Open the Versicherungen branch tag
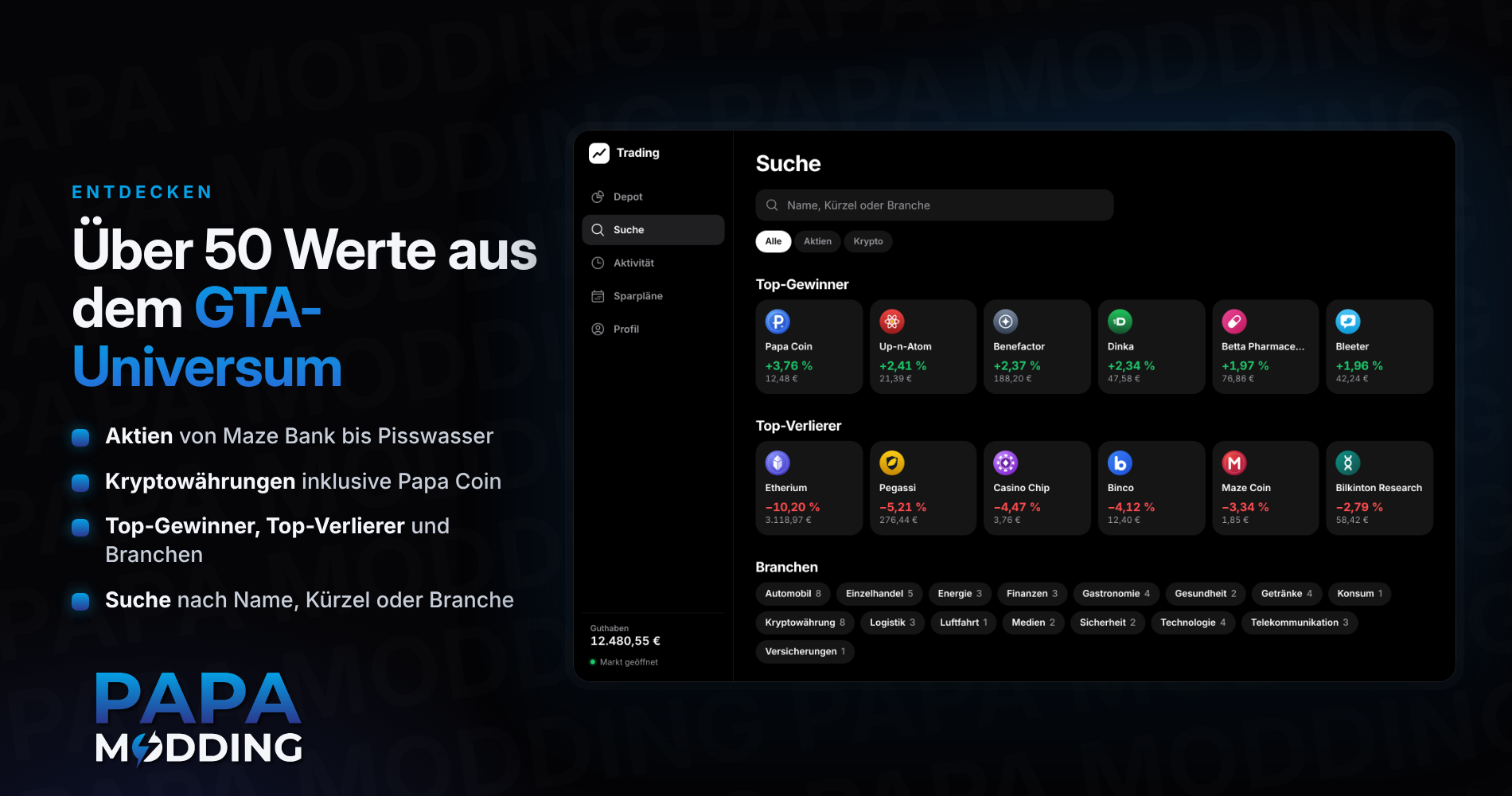 click(805, 652)
